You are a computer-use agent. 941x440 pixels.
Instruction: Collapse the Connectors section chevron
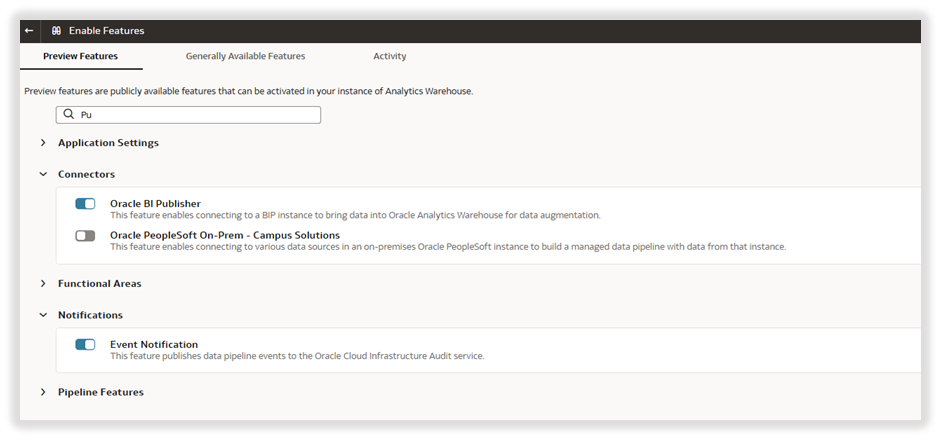pos(43,174)
